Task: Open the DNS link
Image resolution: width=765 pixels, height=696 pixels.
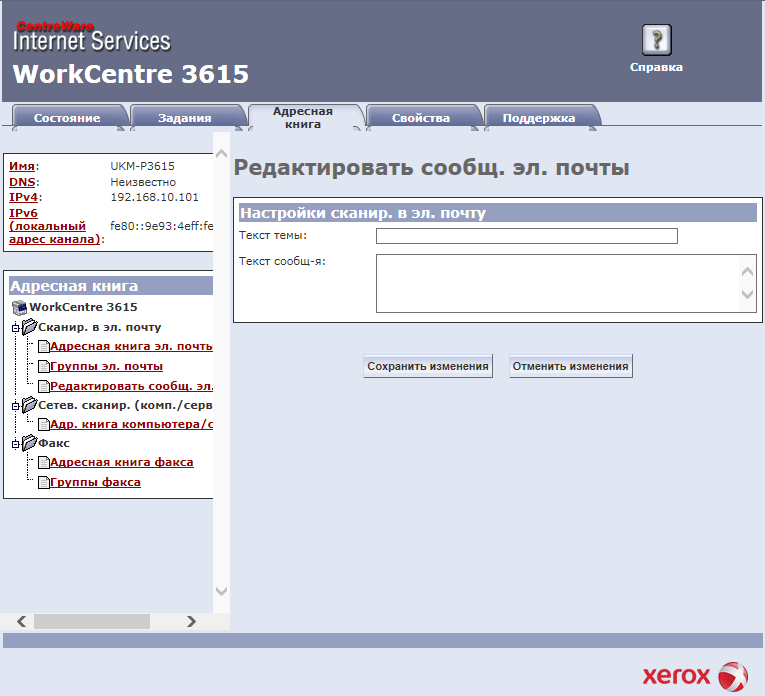Action: [22, 182]
